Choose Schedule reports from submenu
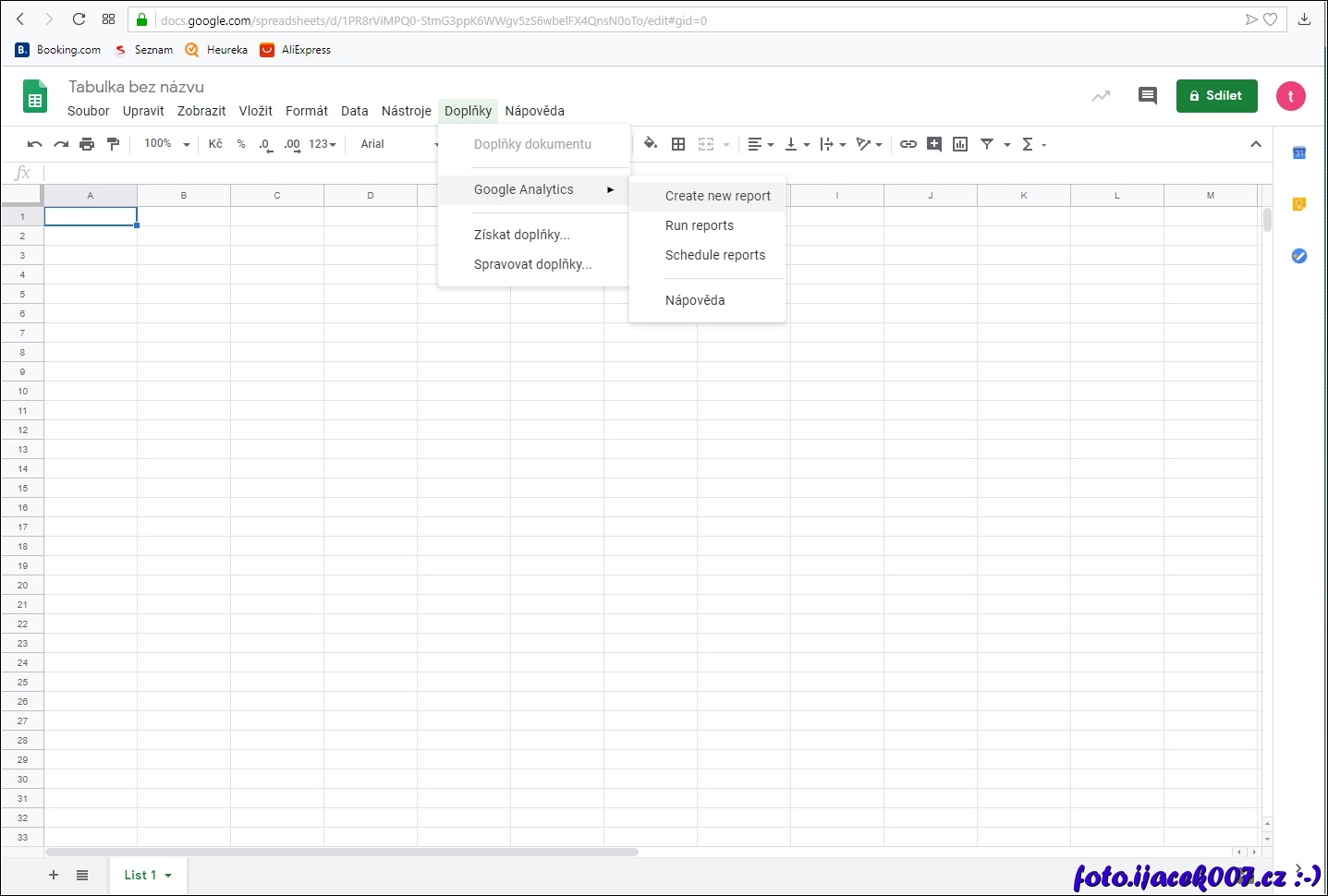The height and width of the screenshot is (896, 1328). pos(715,255)
